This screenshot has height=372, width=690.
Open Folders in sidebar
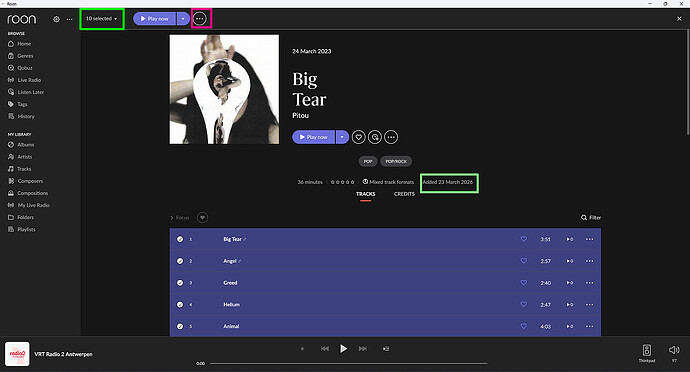pos(21,217)
